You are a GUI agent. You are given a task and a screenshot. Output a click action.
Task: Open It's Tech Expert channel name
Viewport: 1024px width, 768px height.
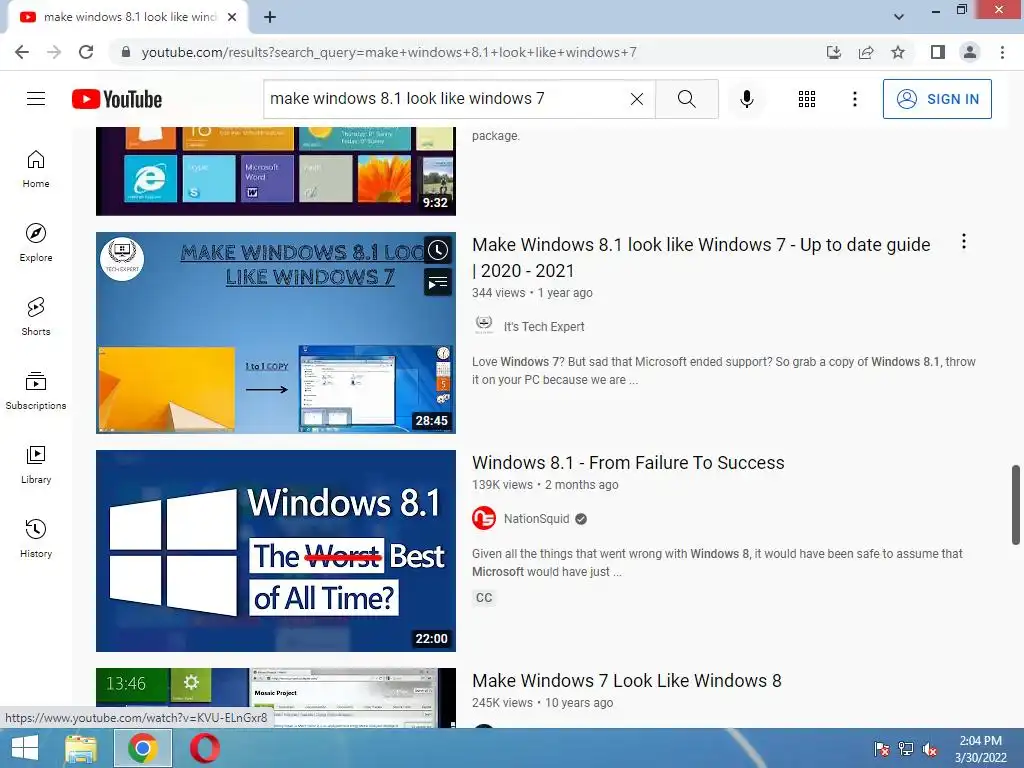pyautogui.click(x=543, y=327)
